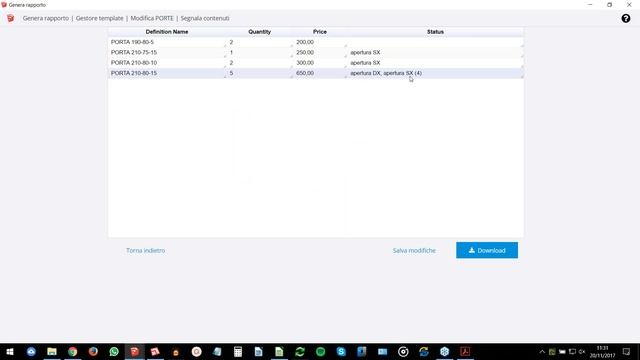Image resolution: width=640 pixels, height=360 pixels.
Task: Open Spotify from the taskbar
Action: point(320,351)
